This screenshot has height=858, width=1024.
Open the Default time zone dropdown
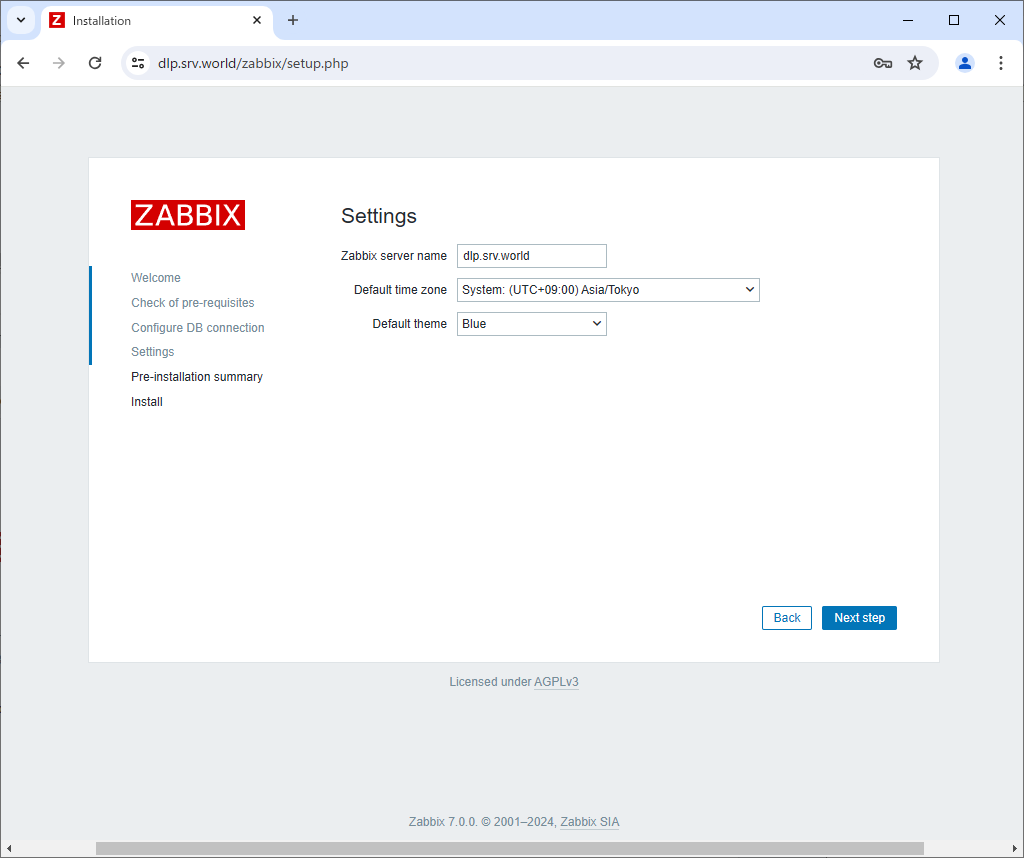click(x=608, y=290)
